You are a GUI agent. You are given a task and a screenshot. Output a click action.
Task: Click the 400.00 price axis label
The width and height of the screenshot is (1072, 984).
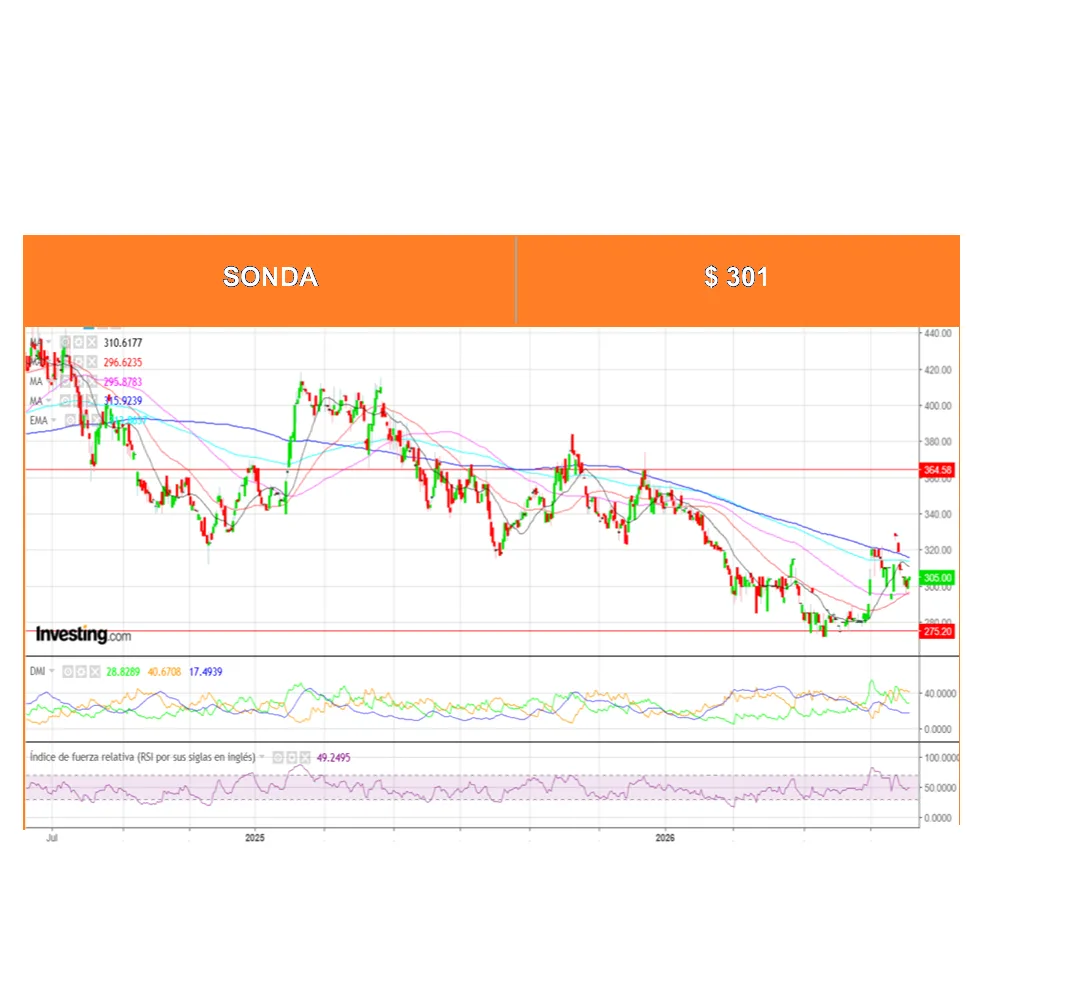[937, 405]
